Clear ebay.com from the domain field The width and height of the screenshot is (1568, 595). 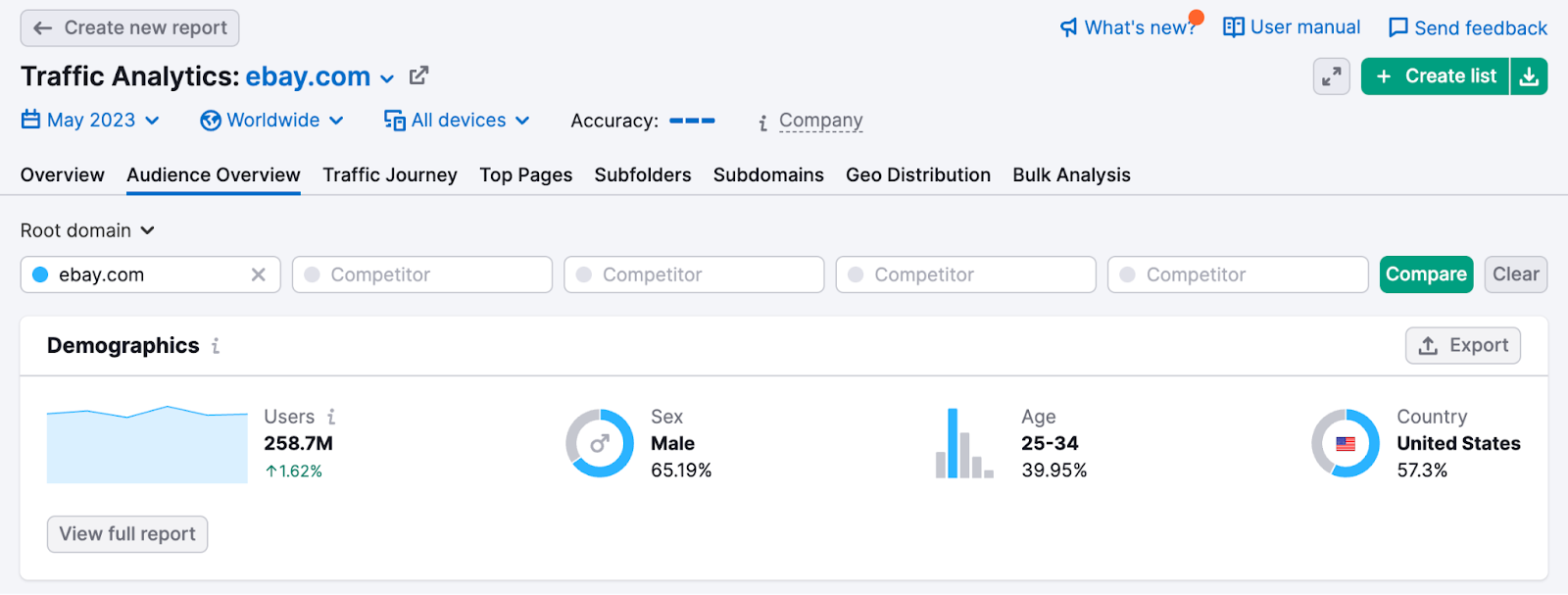coord(259,274)
